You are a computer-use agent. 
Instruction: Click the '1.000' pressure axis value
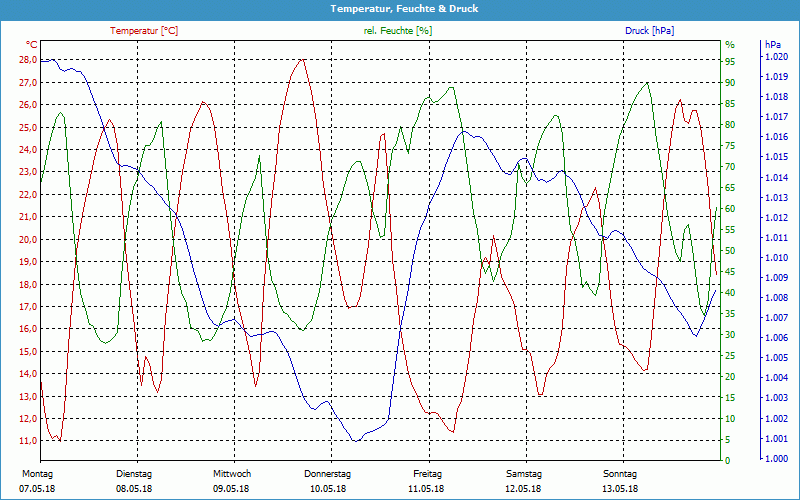coord(776,459)
